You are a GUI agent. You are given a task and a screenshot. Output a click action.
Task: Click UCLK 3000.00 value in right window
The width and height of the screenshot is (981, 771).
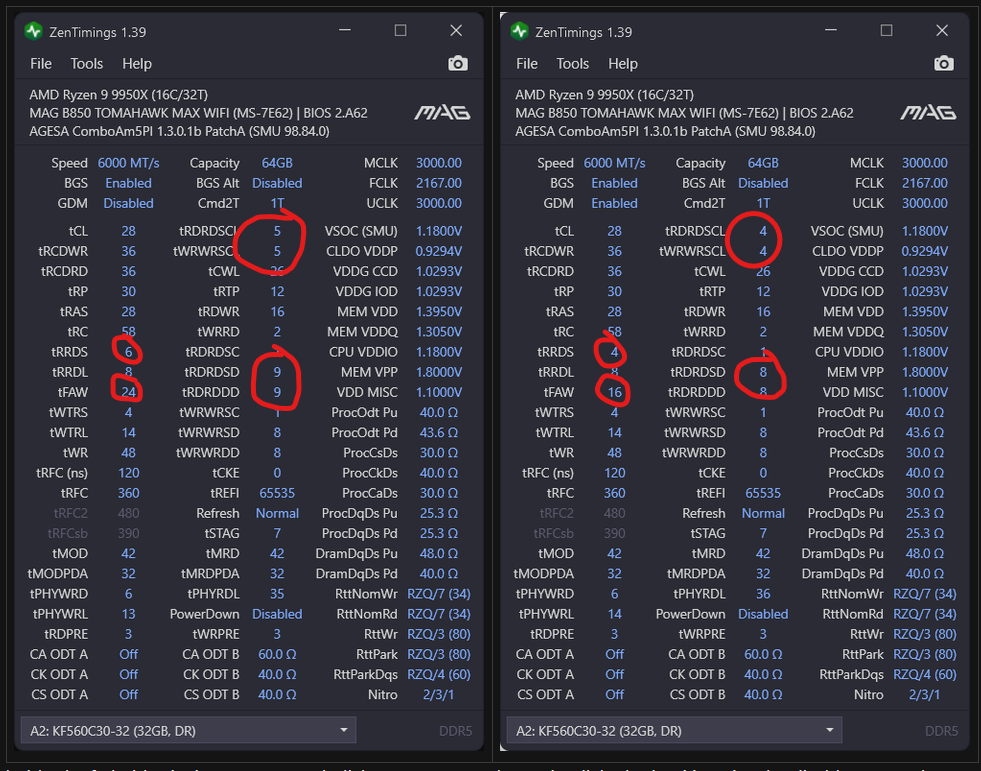[925, 203]
